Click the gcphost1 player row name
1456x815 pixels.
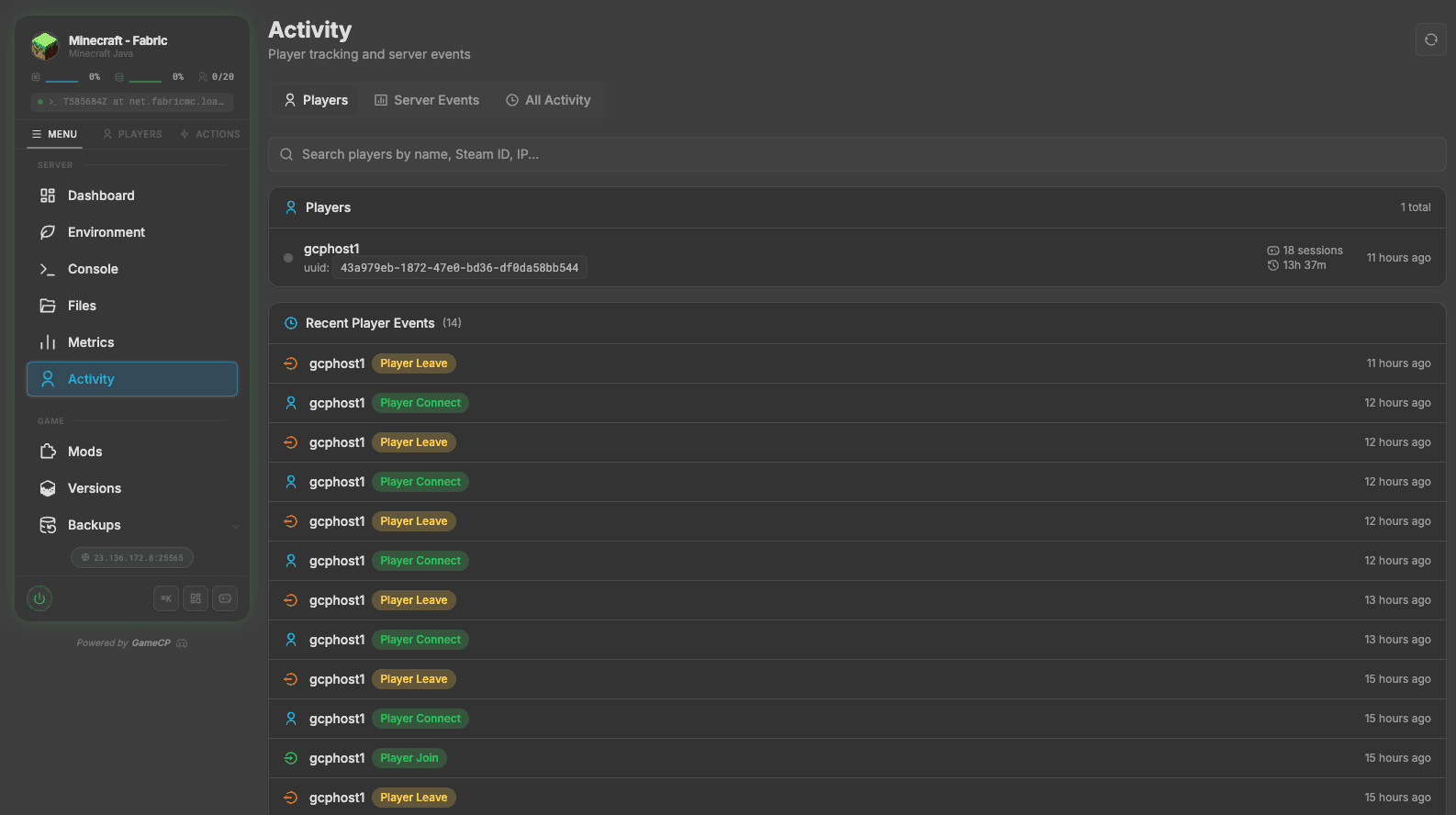331,249
